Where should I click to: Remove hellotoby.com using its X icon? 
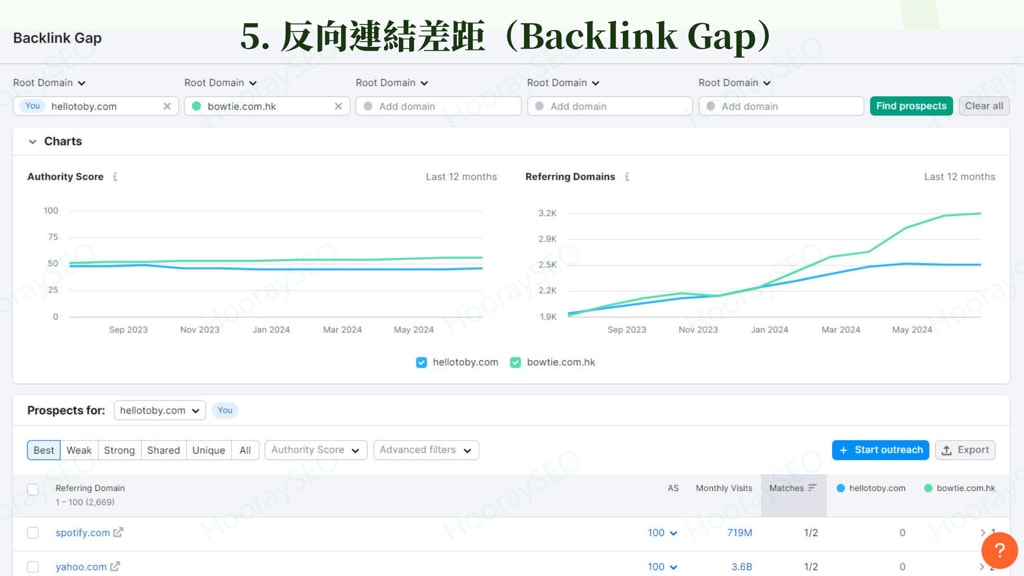tap(167, 105)
